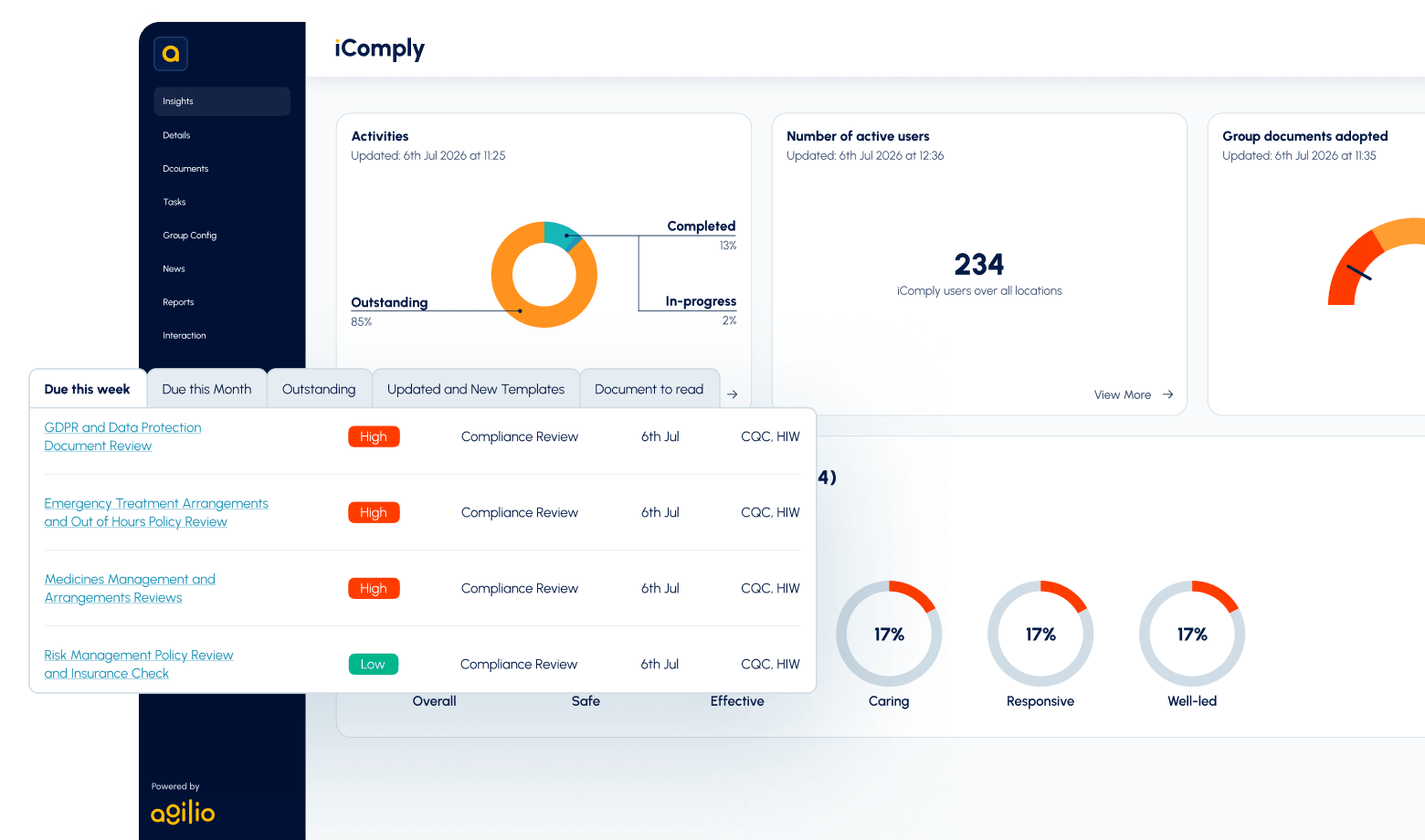Click the Caring 17% progress ring
This screenshot has height=840, width=1425.
(889, 634)
